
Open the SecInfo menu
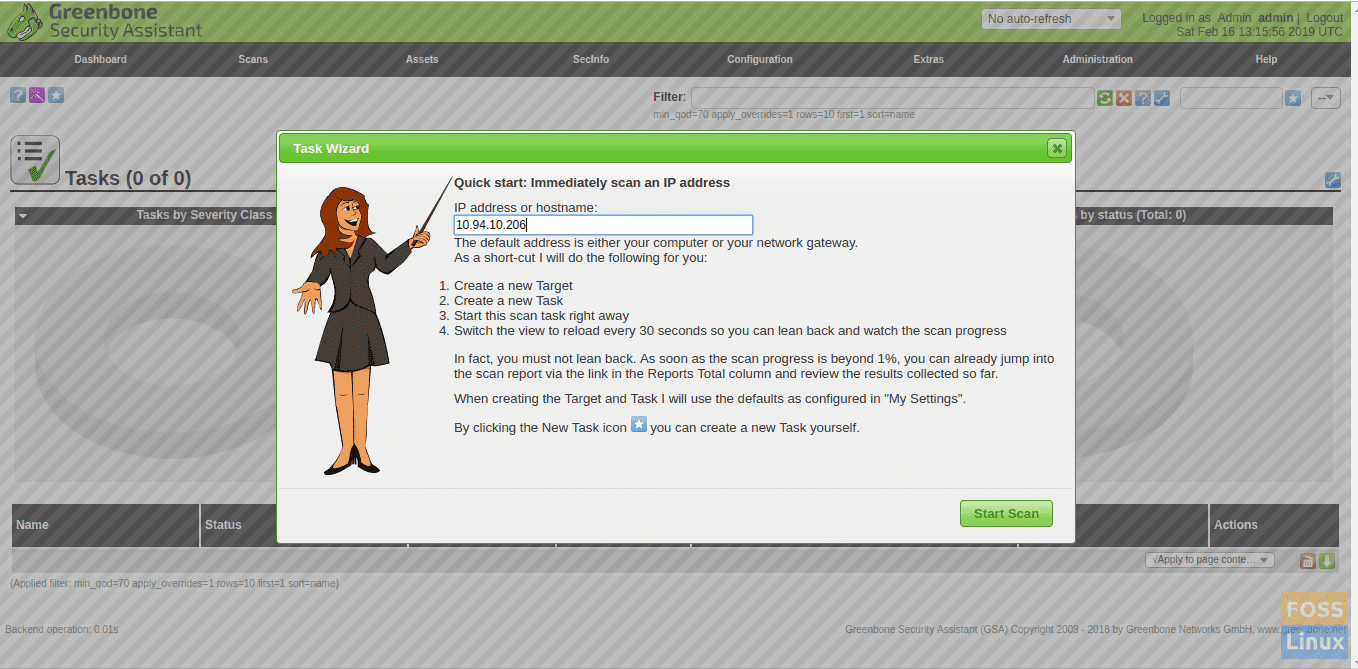[x=591, y=59]
